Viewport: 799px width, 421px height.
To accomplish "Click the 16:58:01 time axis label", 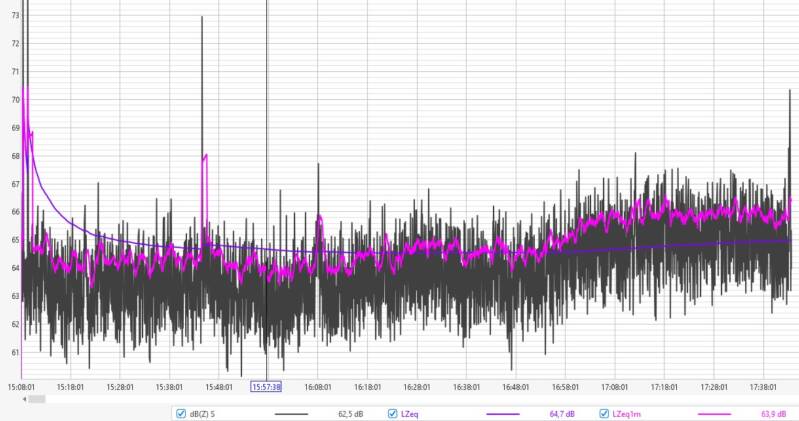I will pos(565,387).
